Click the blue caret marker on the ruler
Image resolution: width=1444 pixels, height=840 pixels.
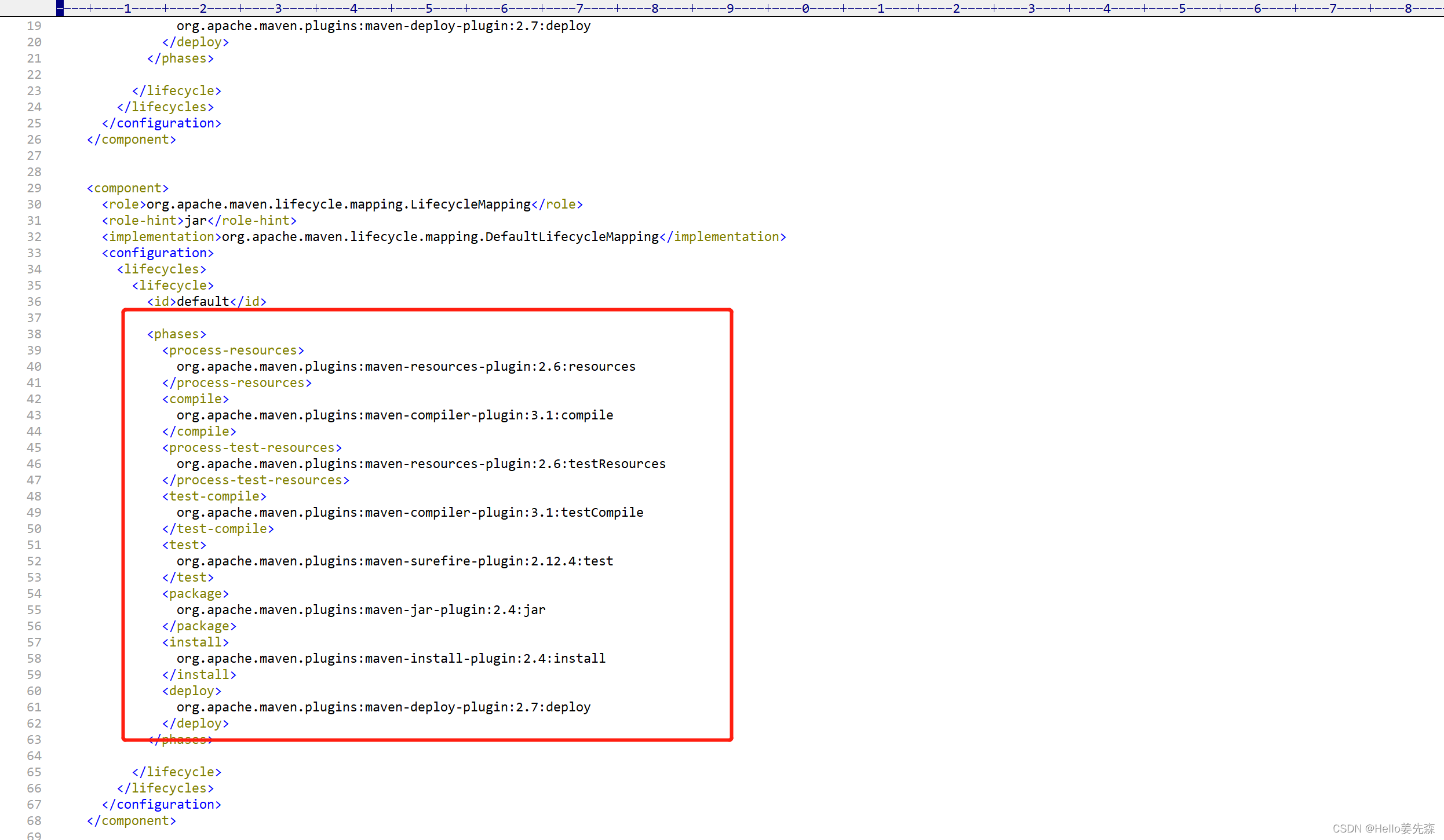tap(60, 8)
